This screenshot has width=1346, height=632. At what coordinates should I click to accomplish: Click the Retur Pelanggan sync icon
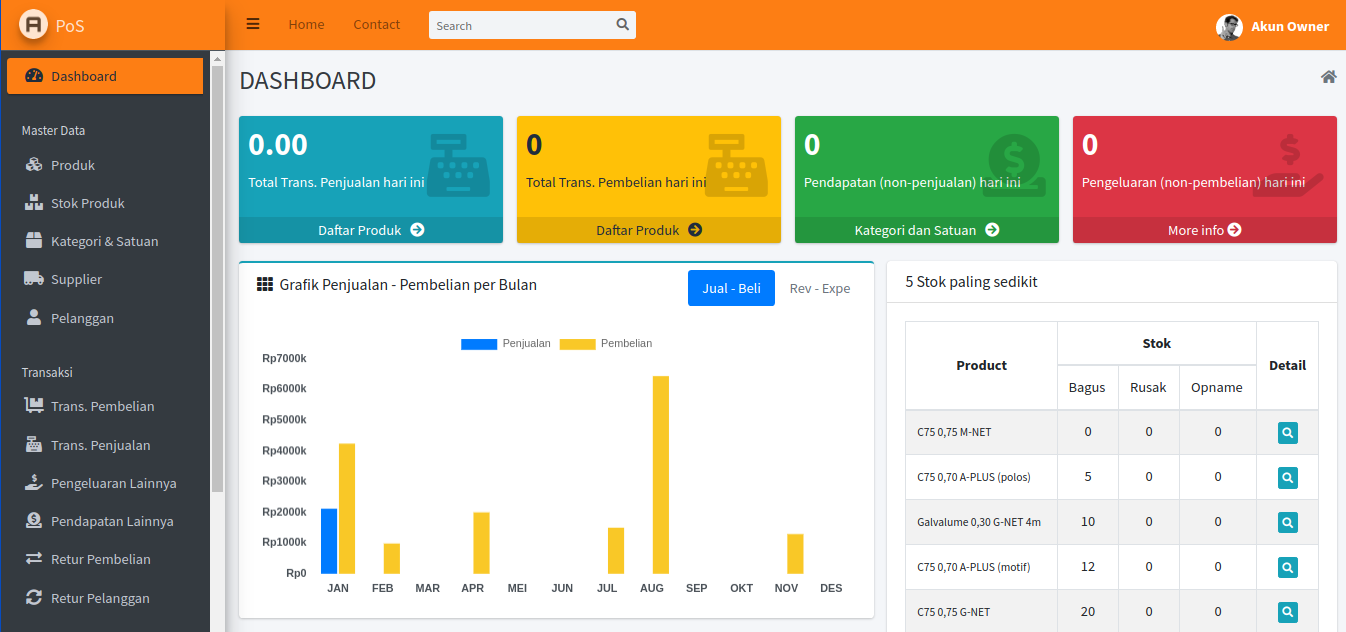coord(34,598)
